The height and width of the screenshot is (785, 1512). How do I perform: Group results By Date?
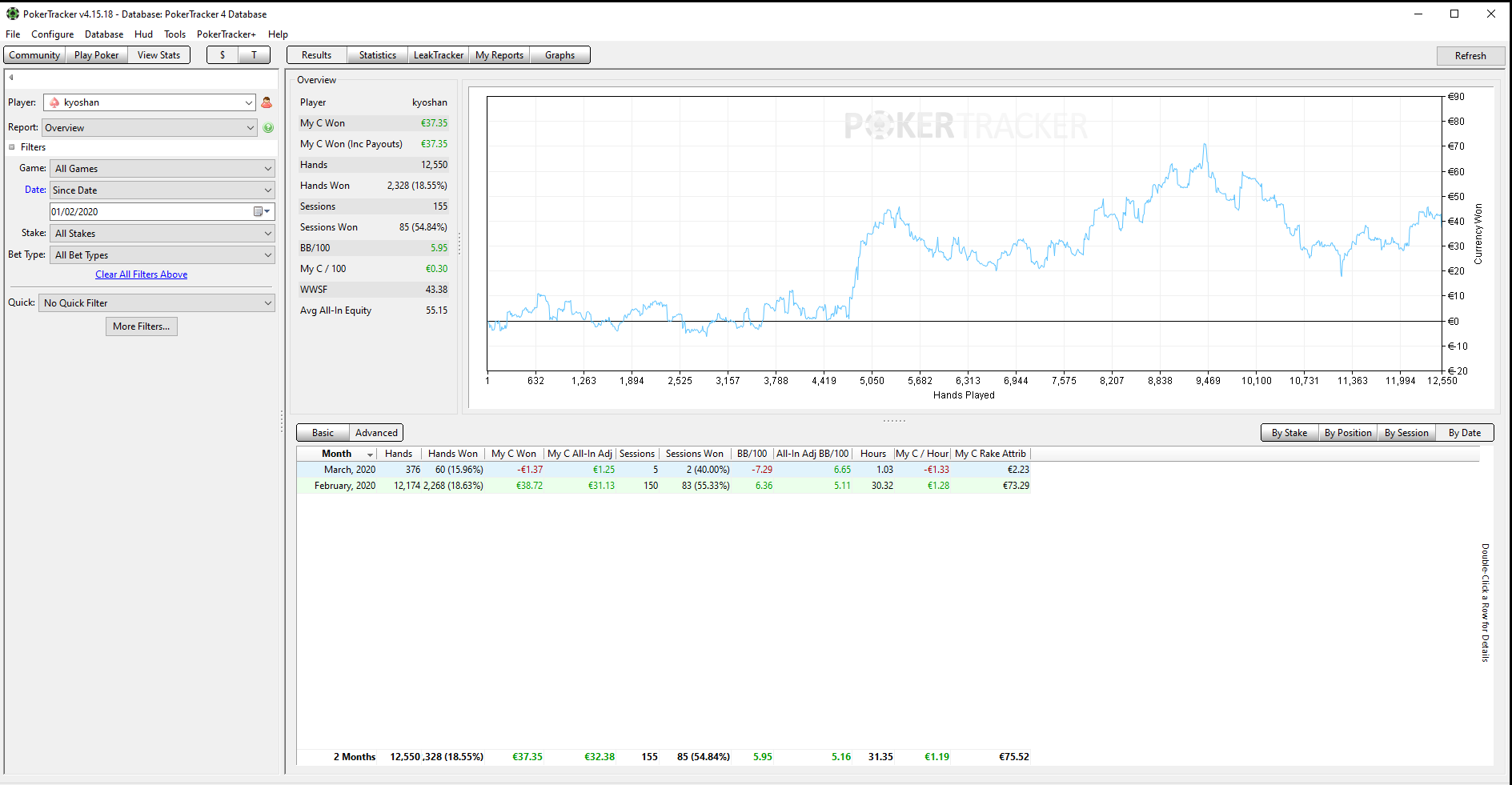pos(1465,433)
